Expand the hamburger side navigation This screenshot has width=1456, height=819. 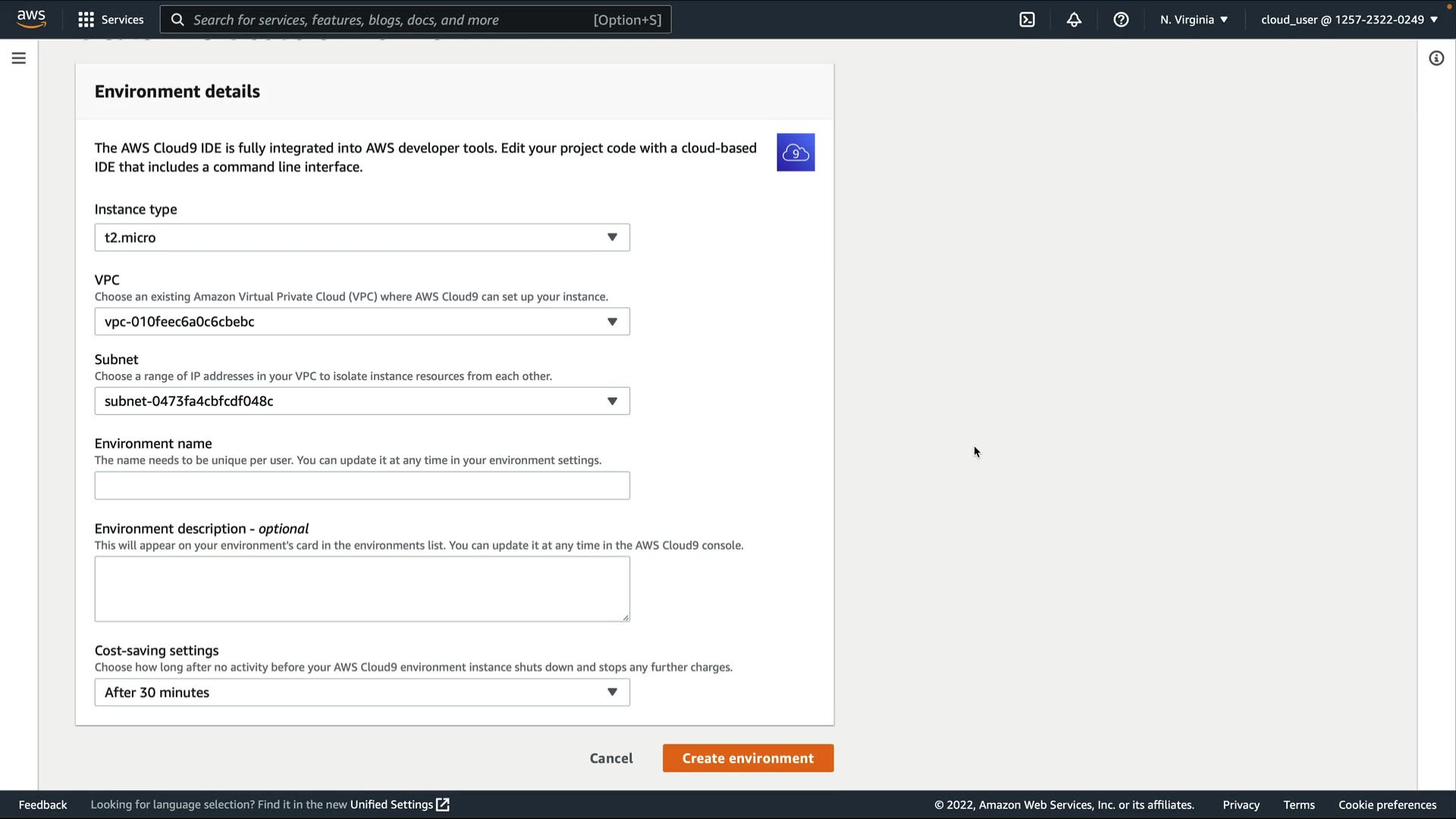(19, 58)
